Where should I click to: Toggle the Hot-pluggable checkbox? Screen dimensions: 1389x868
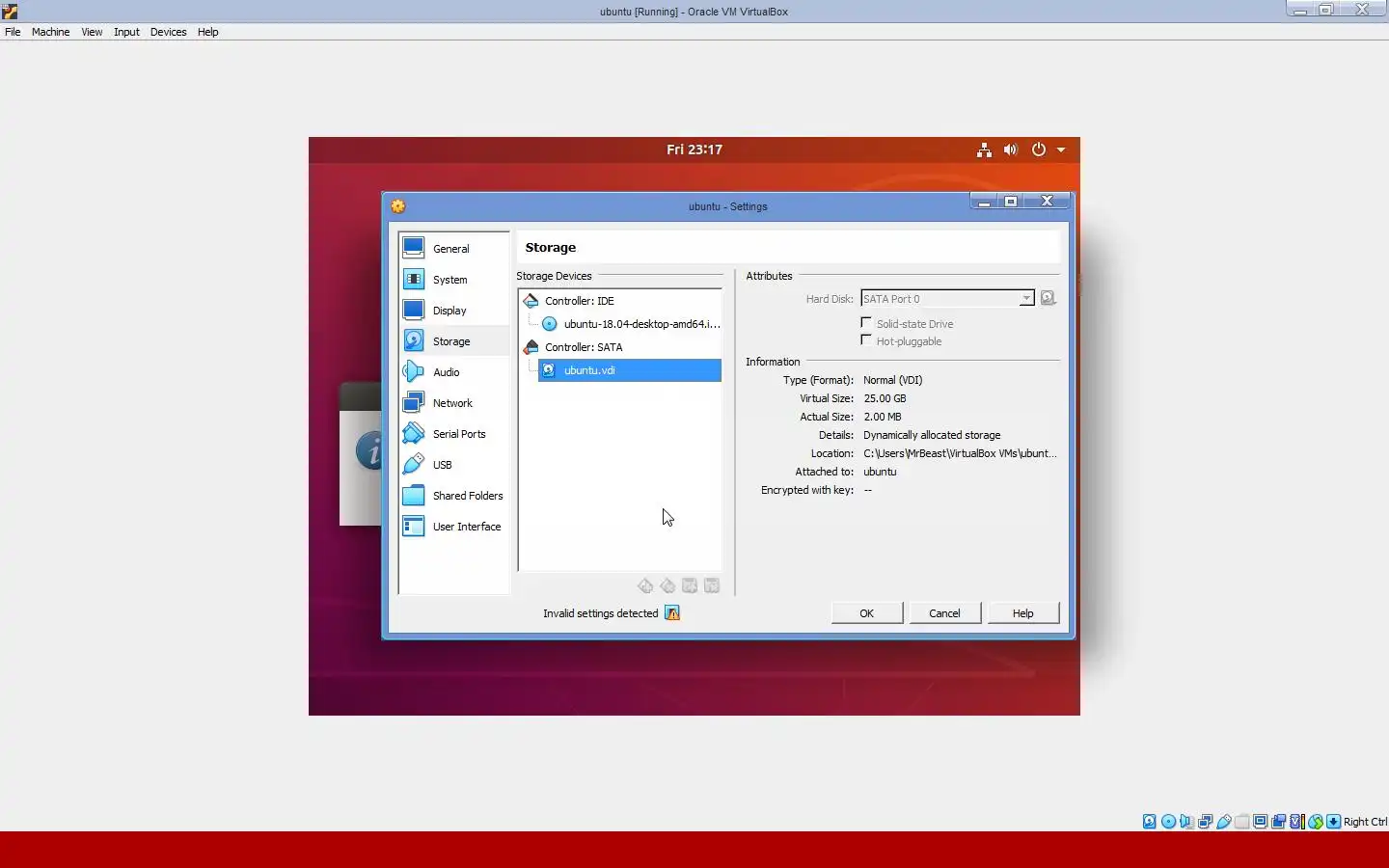pyautogui.click(x=866, y=340)
